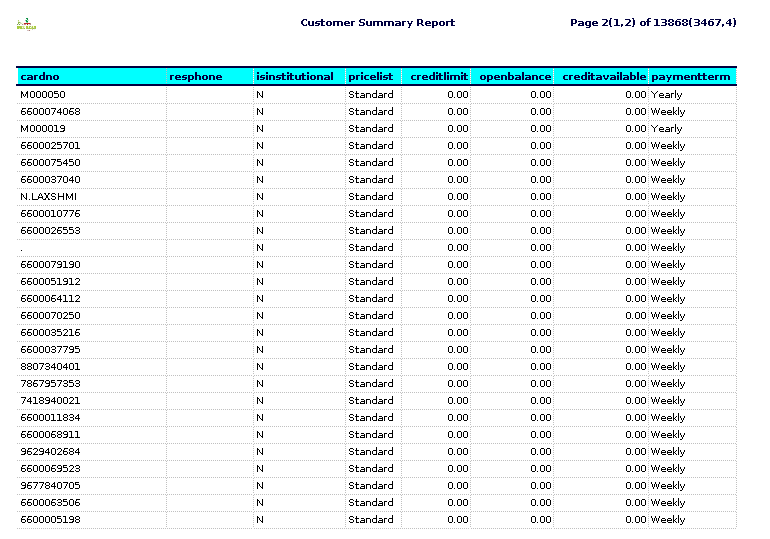This screenshot has width=770, height=539.
Task: Click isinstitutional N value for 9629402684
Action: [x=260, y=452]
